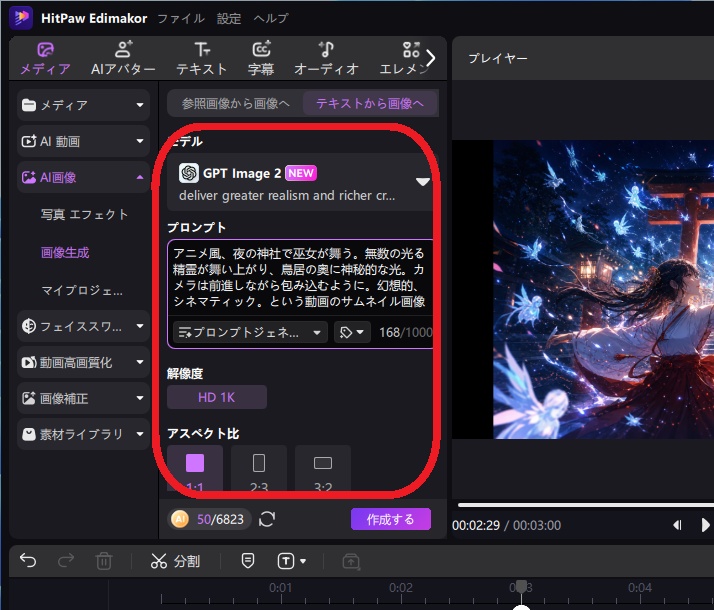This screenshot has width=714, height=610.
Task: Open the ファイル menu
Action: 181,18
